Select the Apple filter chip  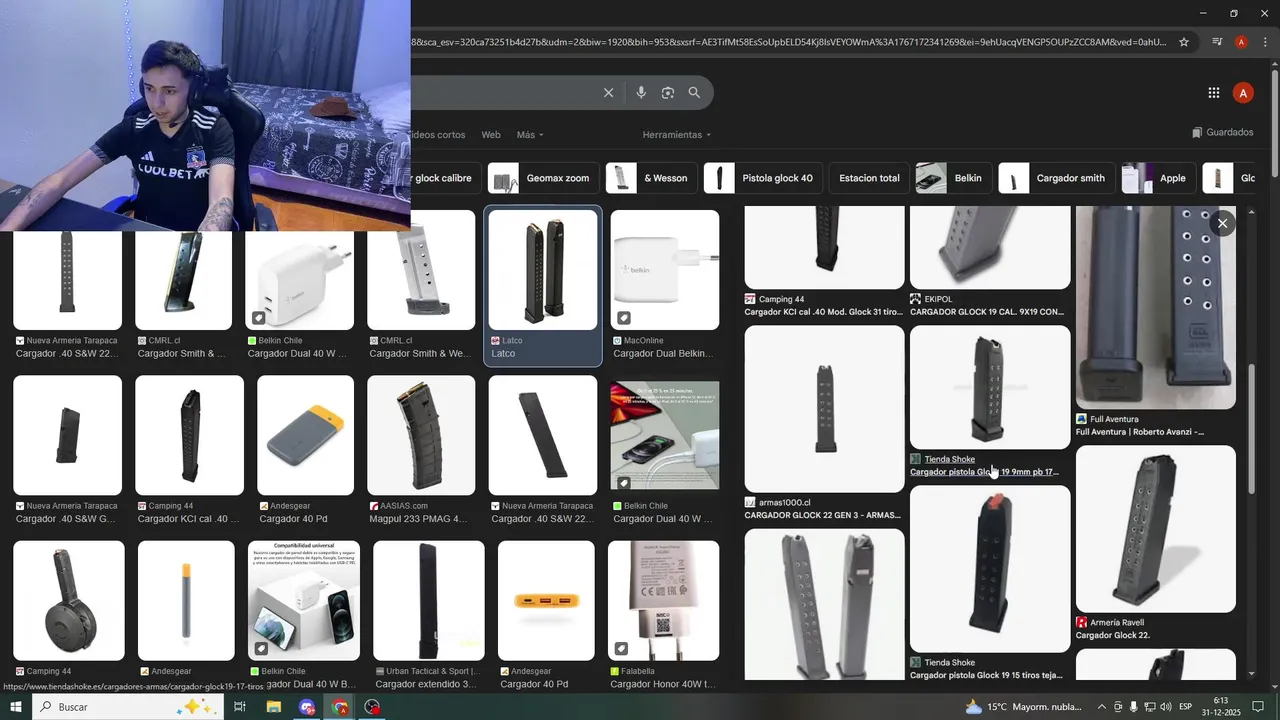coord(1158,178)
